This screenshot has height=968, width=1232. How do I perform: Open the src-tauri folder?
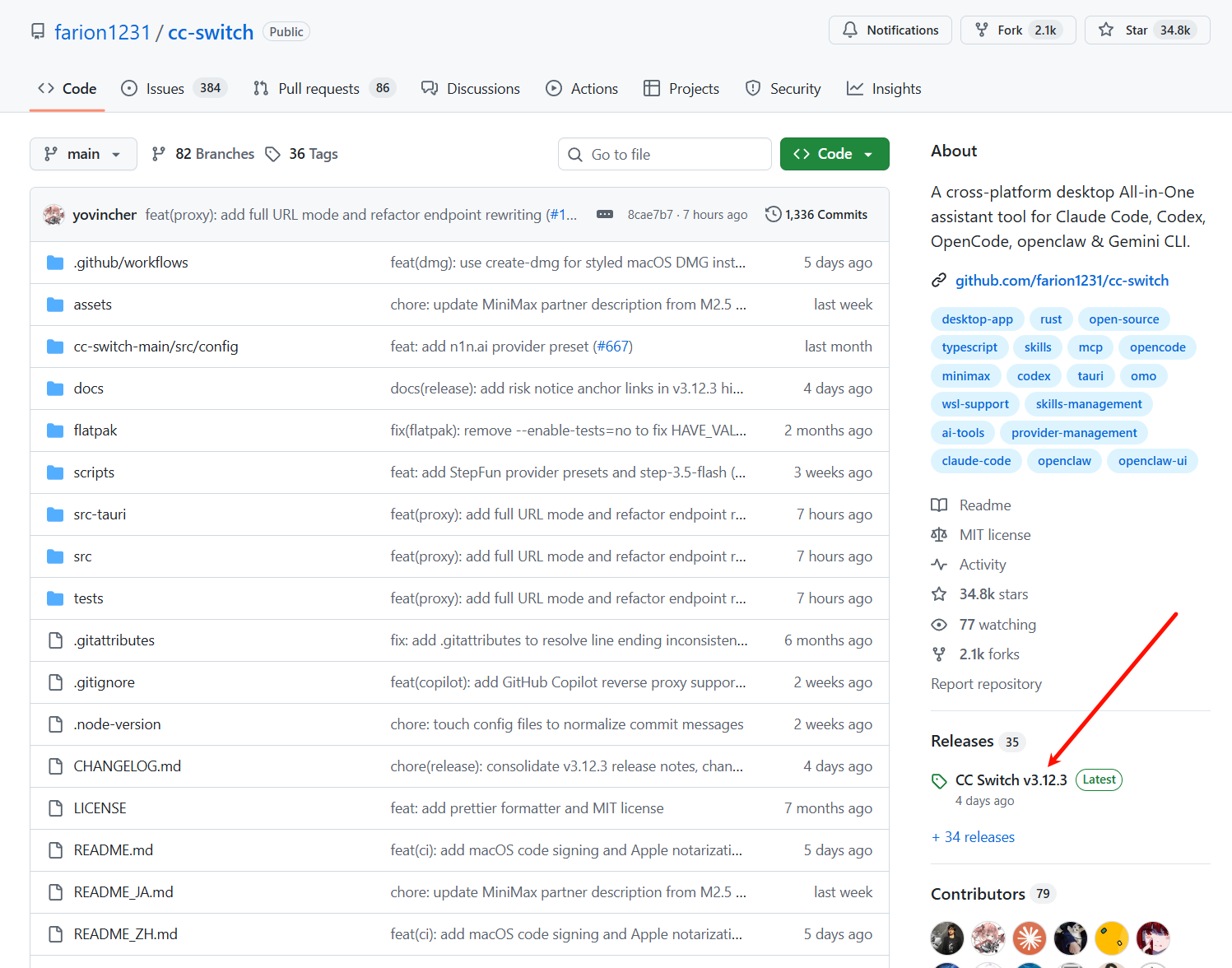(x=100, y=514)
